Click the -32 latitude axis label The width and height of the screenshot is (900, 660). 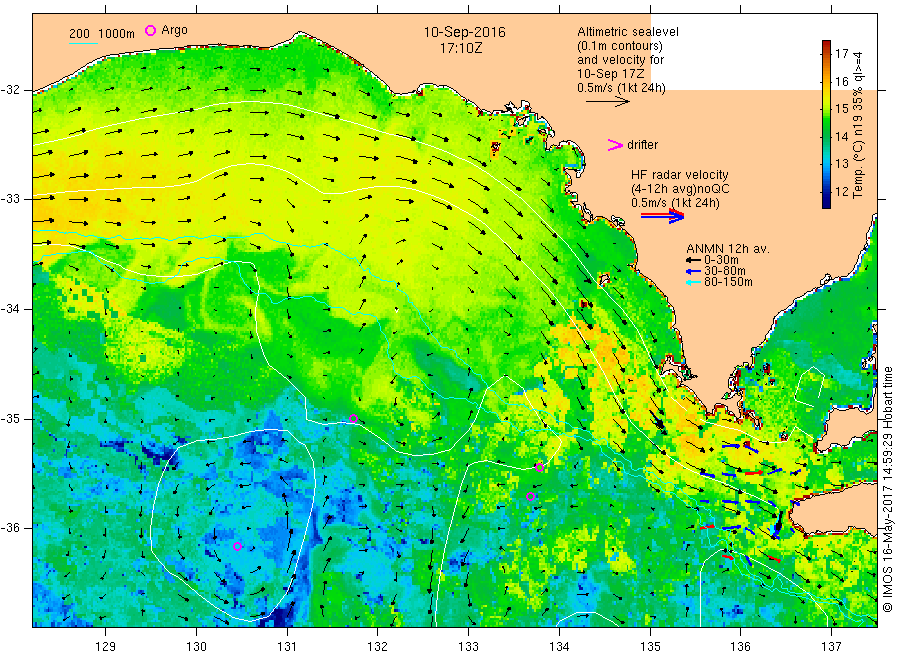coord(10,90)
